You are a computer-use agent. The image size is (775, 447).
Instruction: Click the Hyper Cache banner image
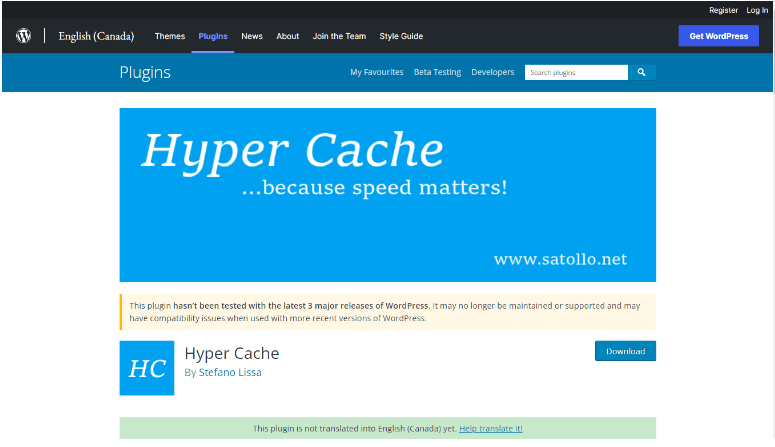[388, 195]
